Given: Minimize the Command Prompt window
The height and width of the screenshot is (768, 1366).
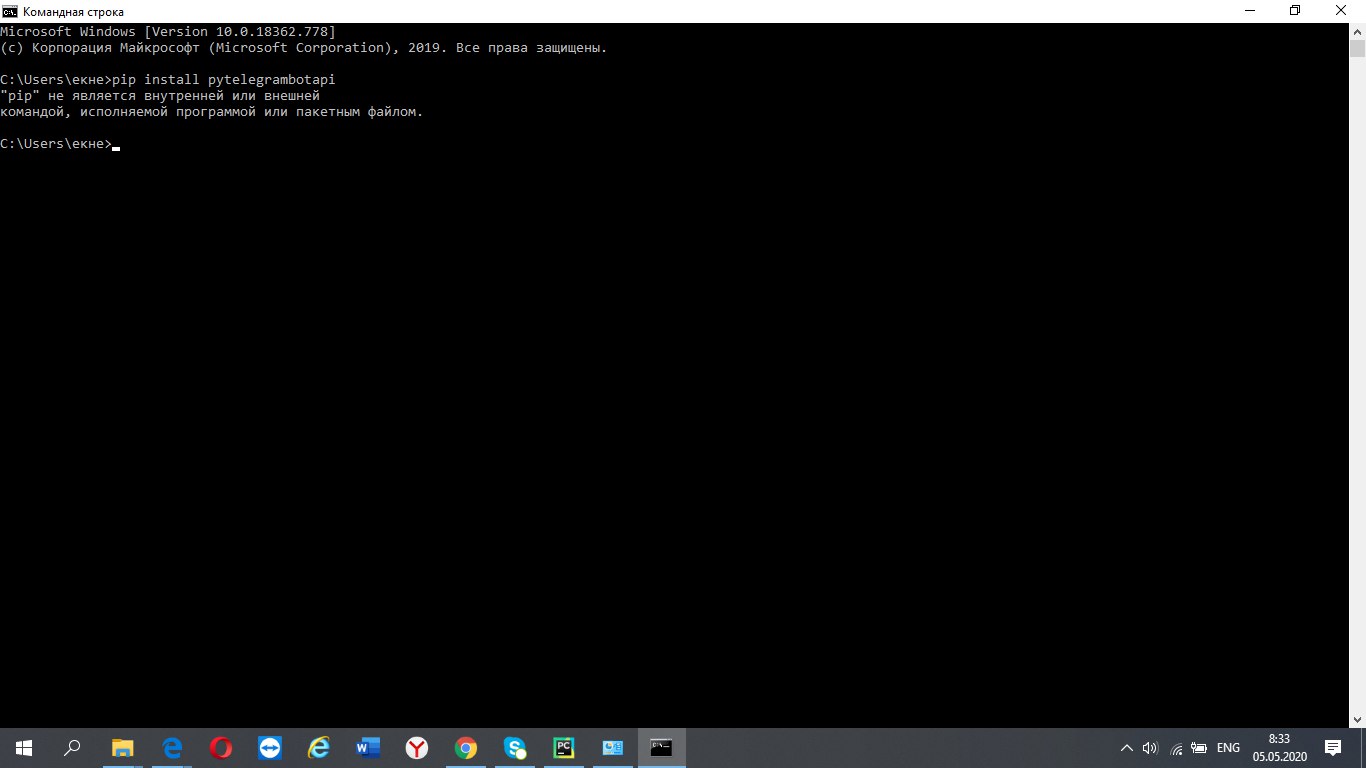Looking at the screenshot, I should point(1248,11).
